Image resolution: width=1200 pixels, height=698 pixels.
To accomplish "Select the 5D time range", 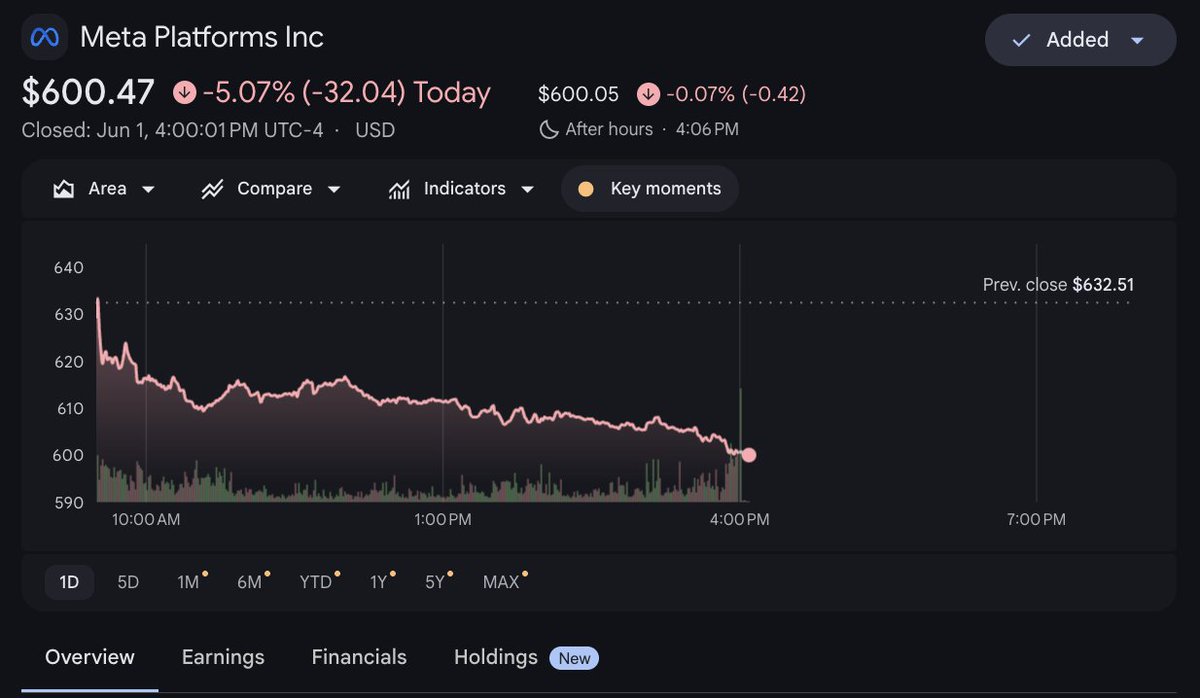I will (128, 582).
